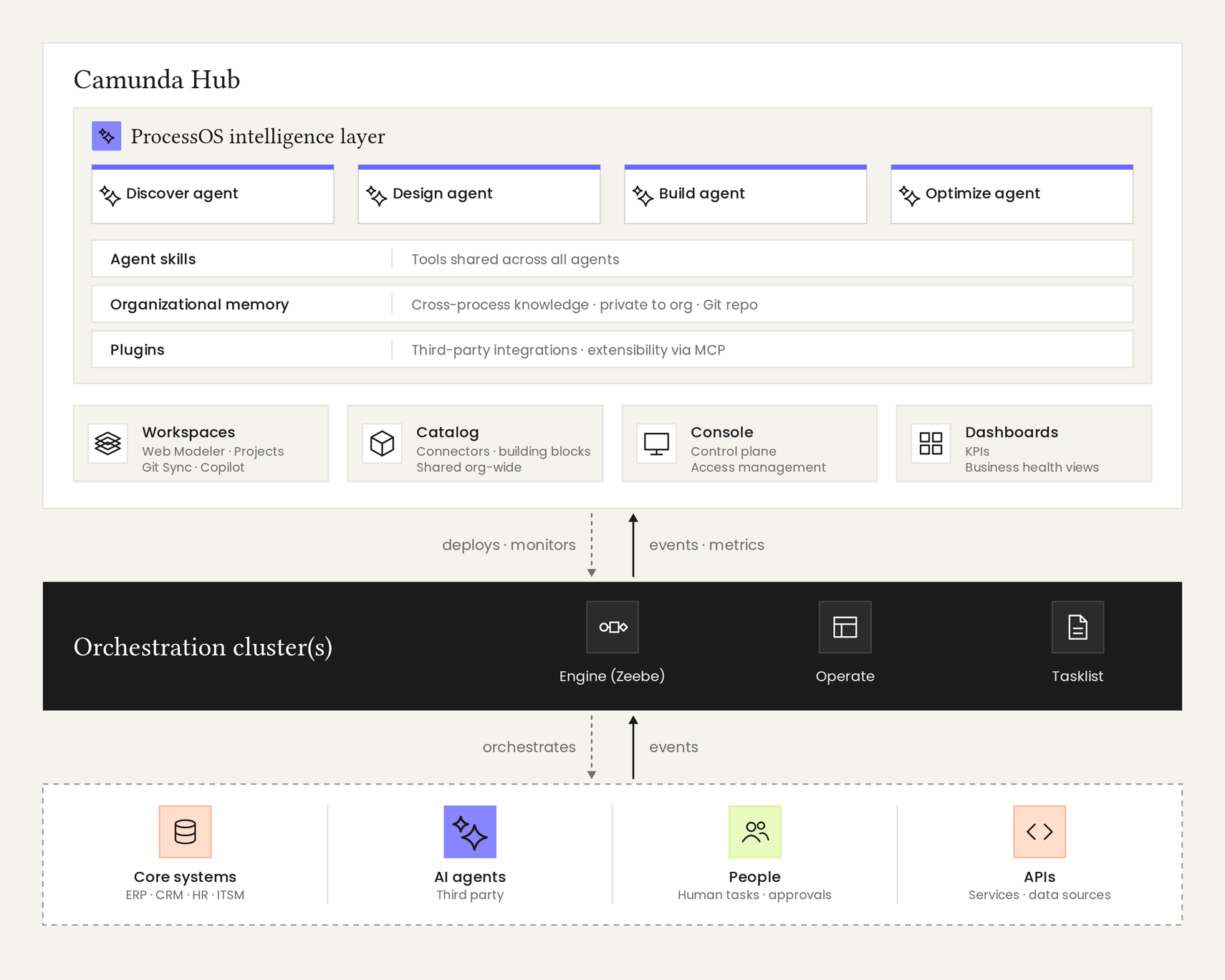Click the People group icon
The width and height of the screenshot is (1225, 980).
click(x=755, y=832)
